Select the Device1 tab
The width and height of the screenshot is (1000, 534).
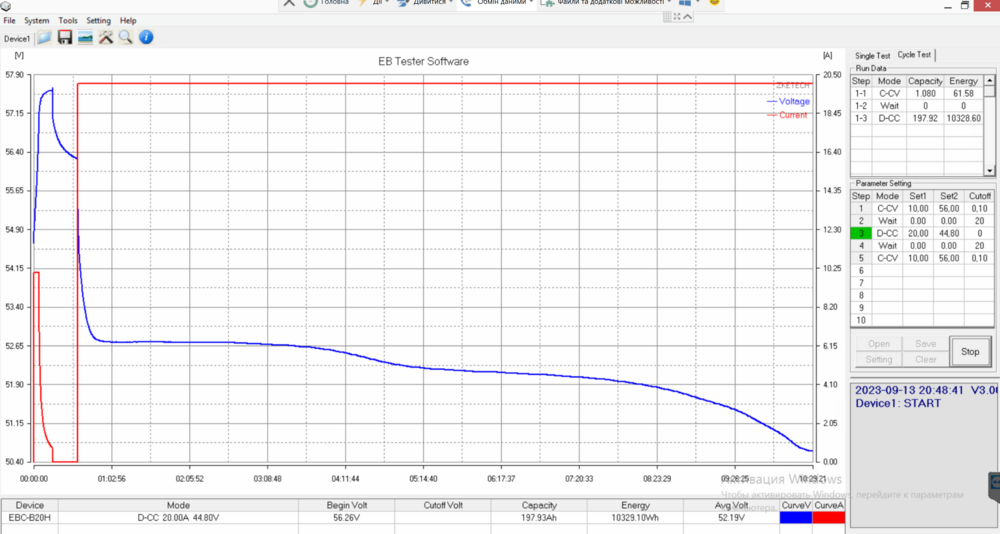click(x=17, y=39)
